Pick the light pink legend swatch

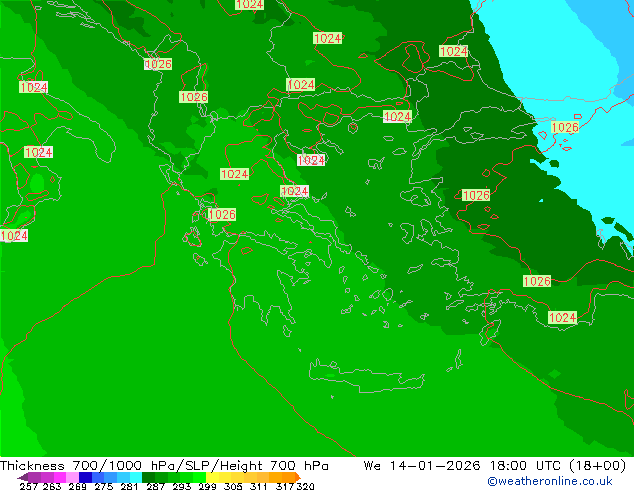72,477
